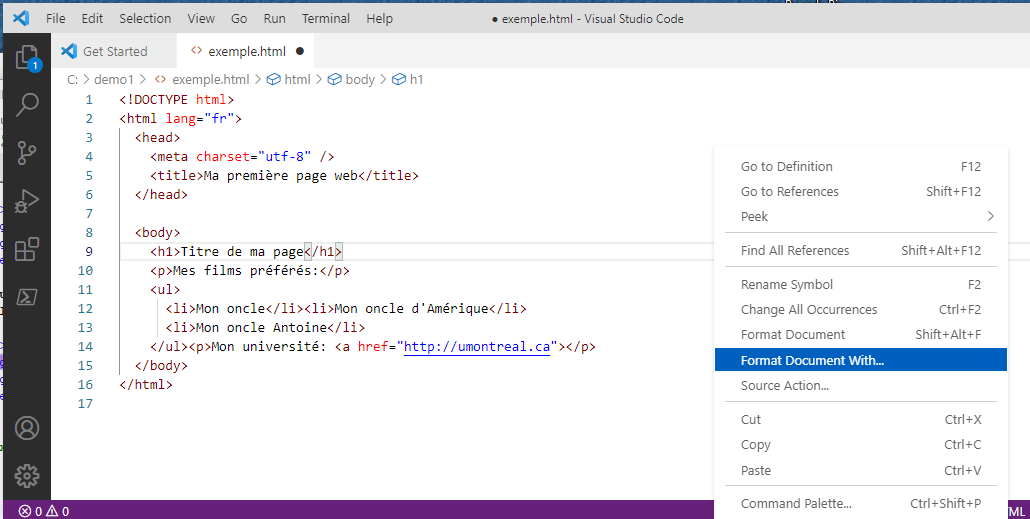Open the Extensions view icon
The width and height of the screenshot is (1030, 519).
point(27,250)
